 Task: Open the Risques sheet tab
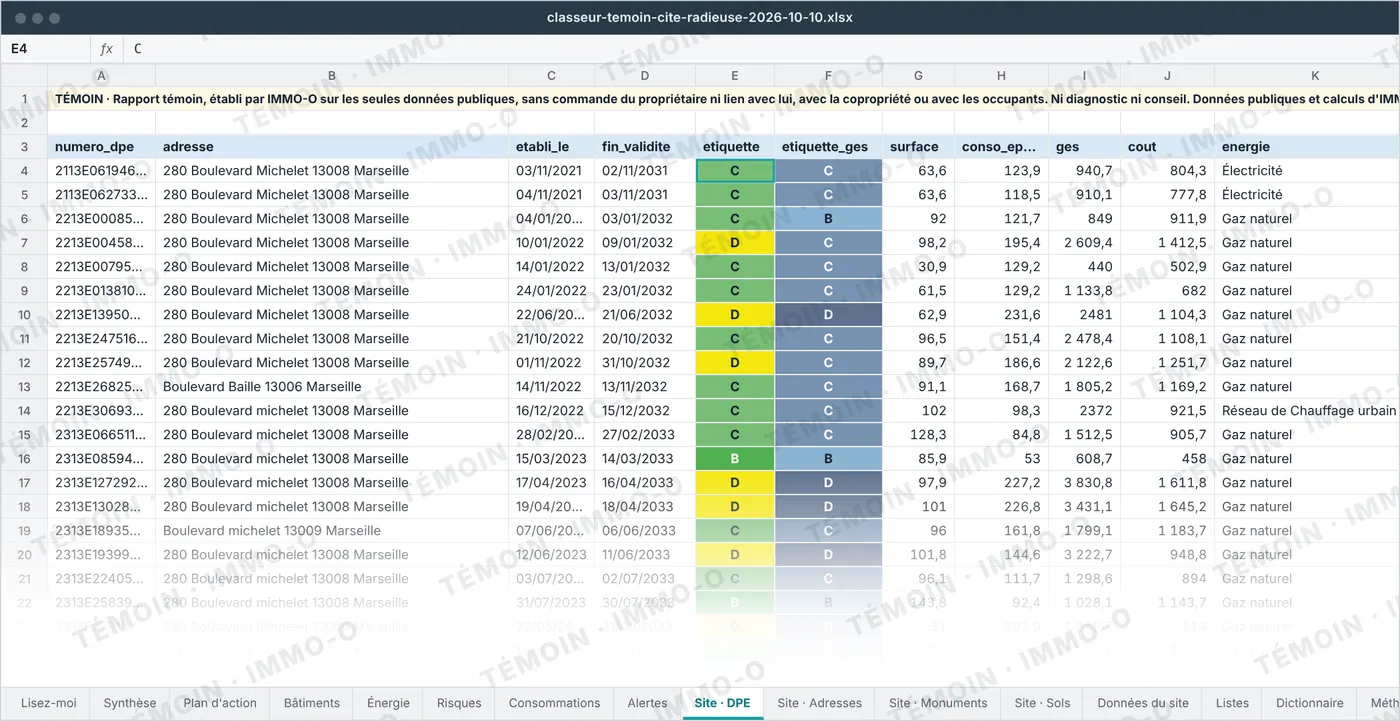(x=459, y=703)
